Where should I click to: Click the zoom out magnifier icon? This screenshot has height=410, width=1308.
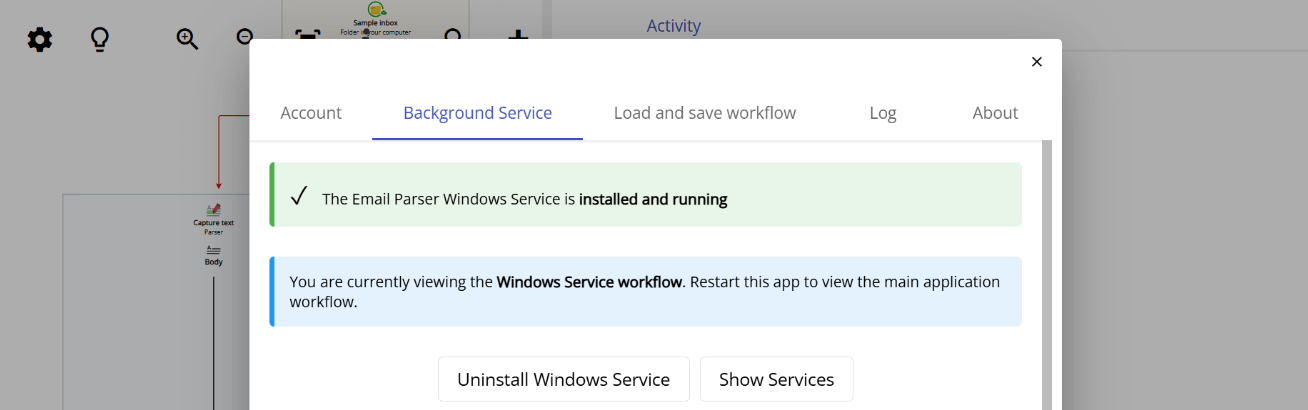[243, 38]
